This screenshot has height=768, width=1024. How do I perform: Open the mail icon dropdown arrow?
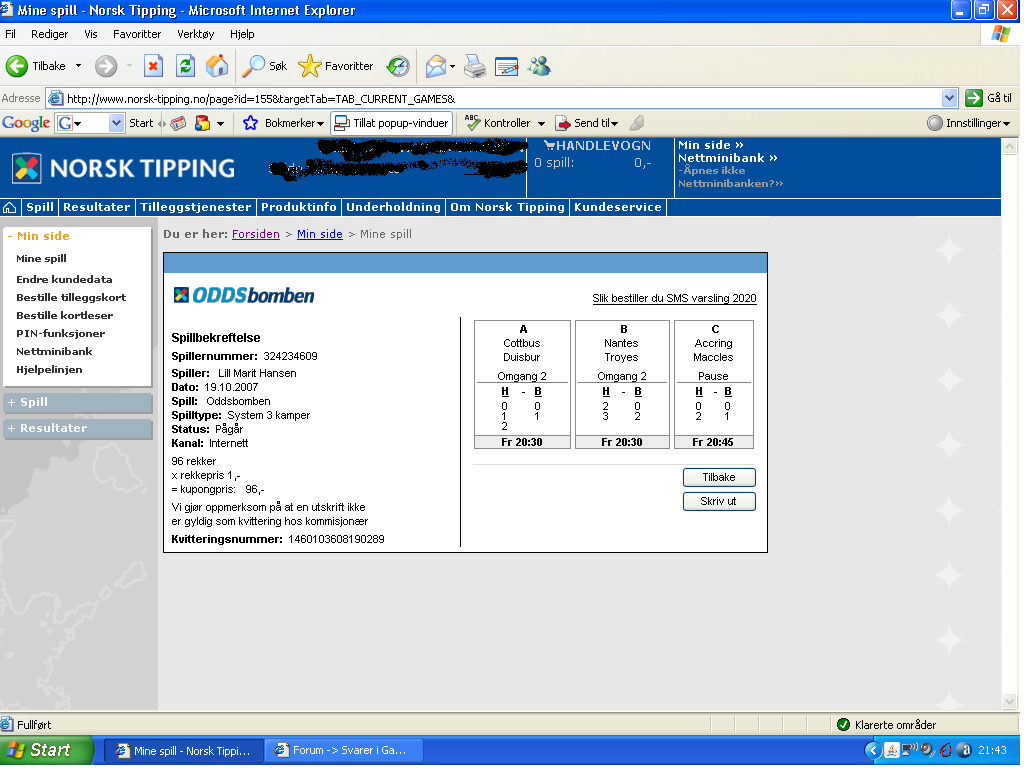pyautogui.click(x=452, y=66)
